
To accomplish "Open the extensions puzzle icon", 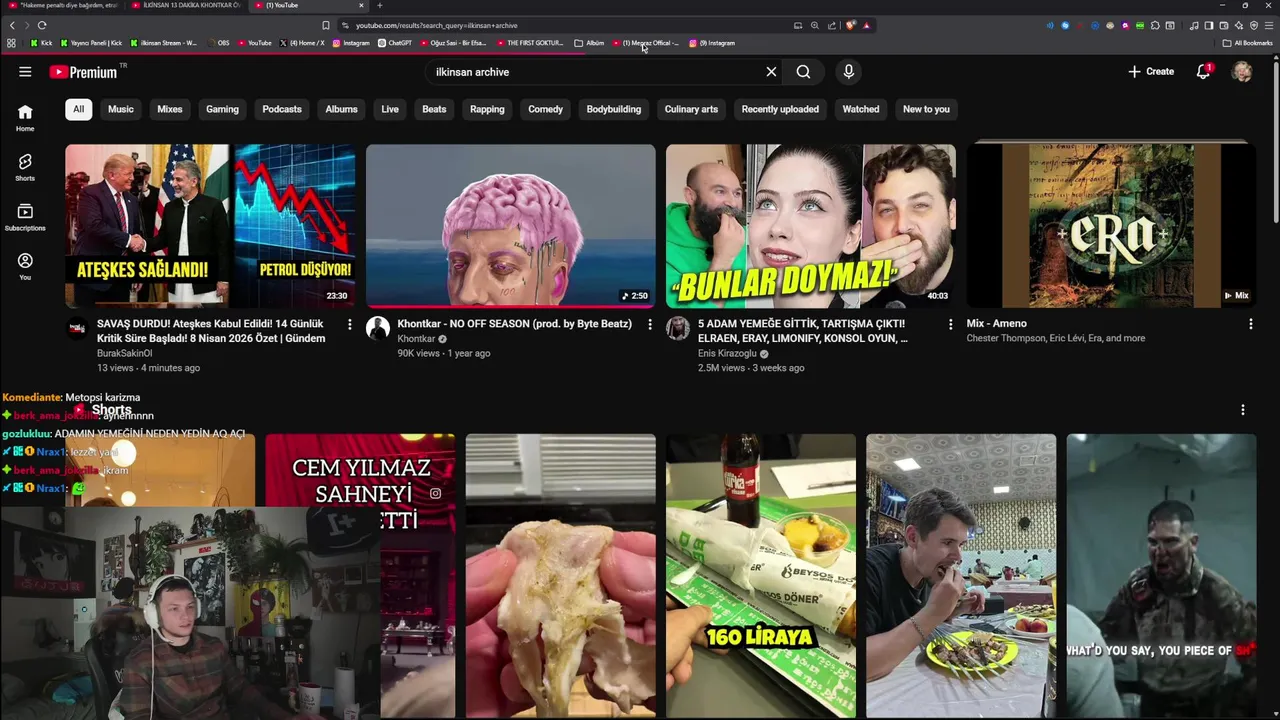I will (x=1155, y=25).
